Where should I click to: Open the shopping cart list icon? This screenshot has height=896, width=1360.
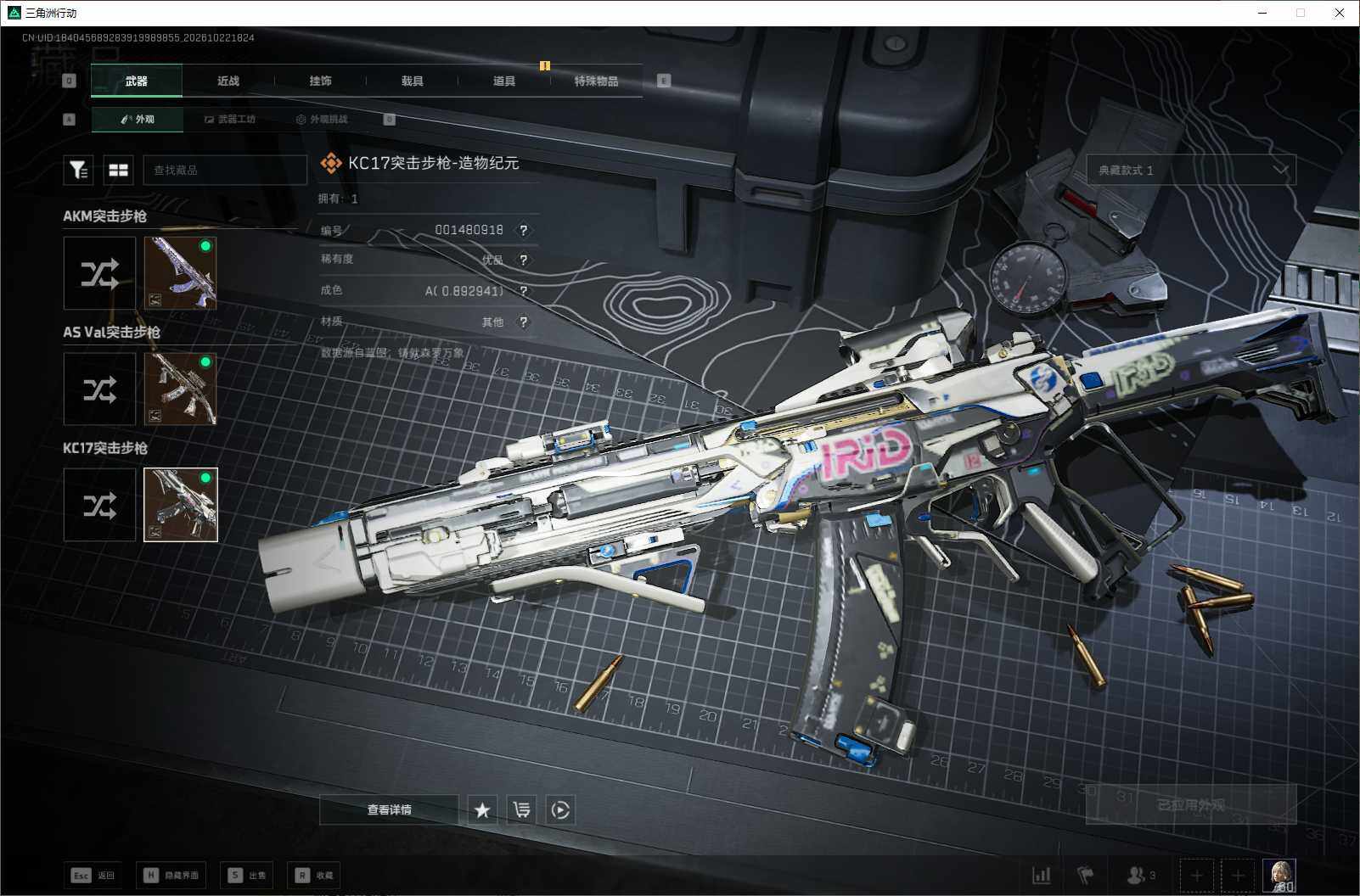521,809
